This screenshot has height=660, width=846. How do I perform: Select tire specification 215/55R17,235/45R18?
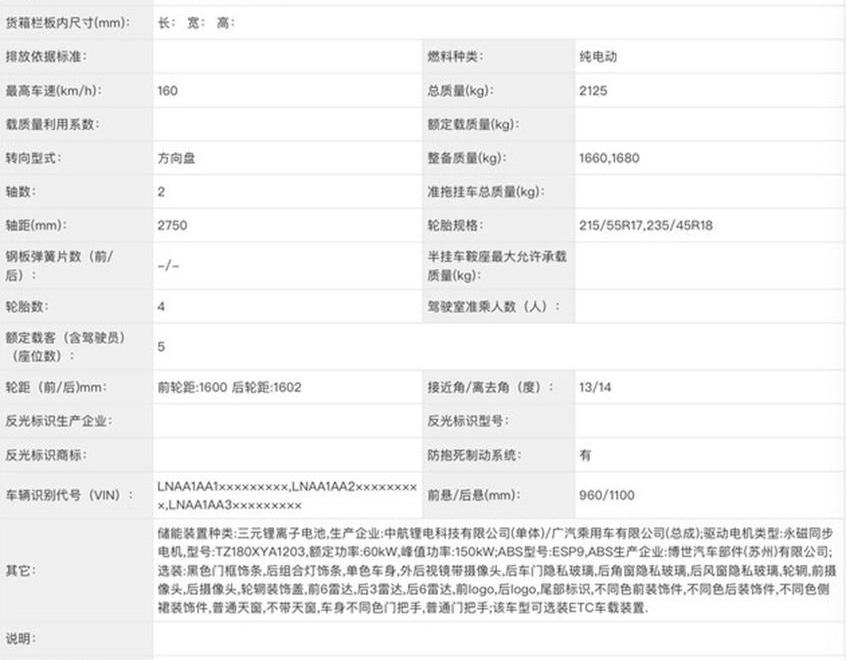tap(645, 226)
